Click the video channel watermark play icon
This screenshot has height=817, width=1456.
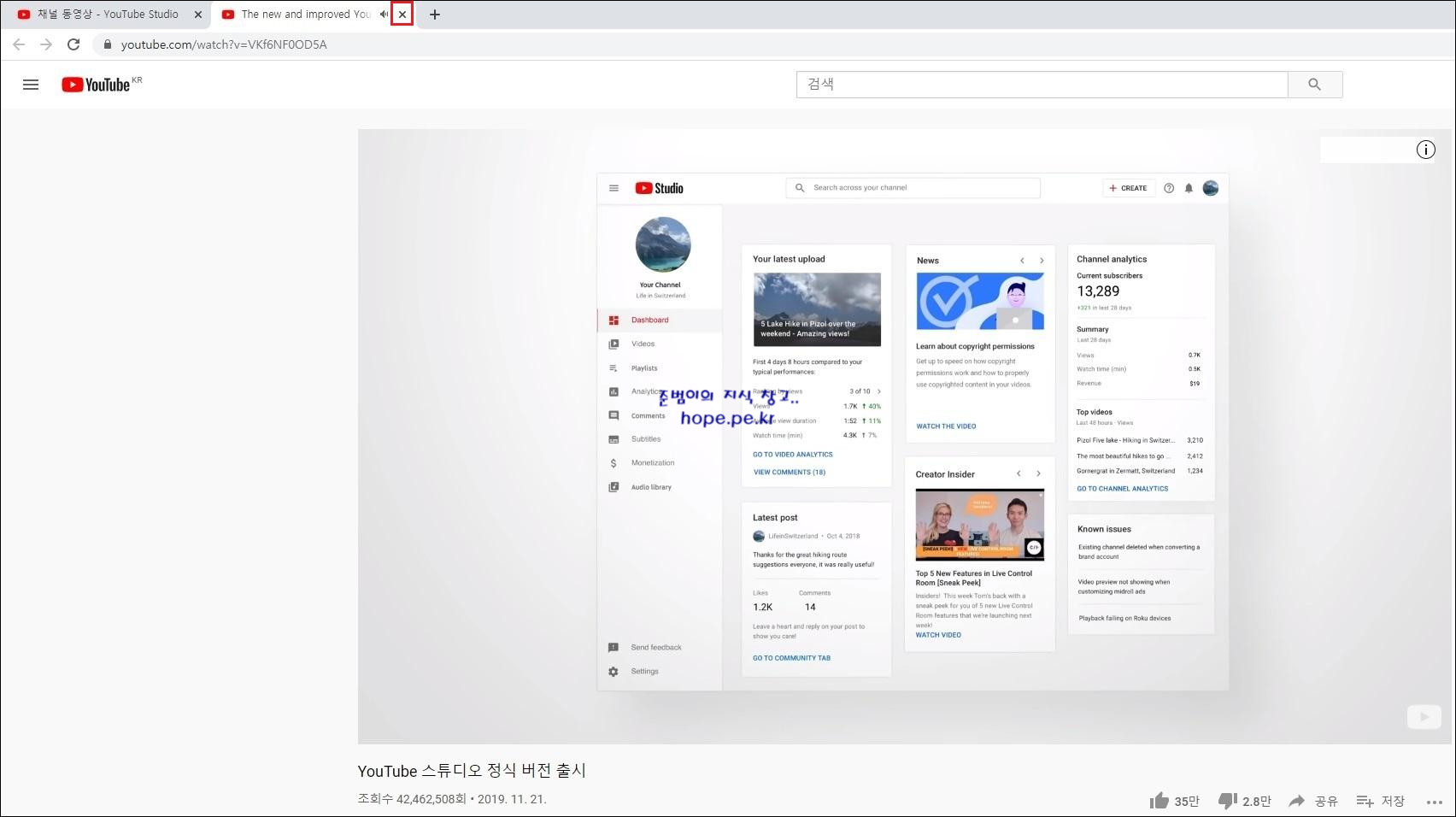pos(1424,717)
